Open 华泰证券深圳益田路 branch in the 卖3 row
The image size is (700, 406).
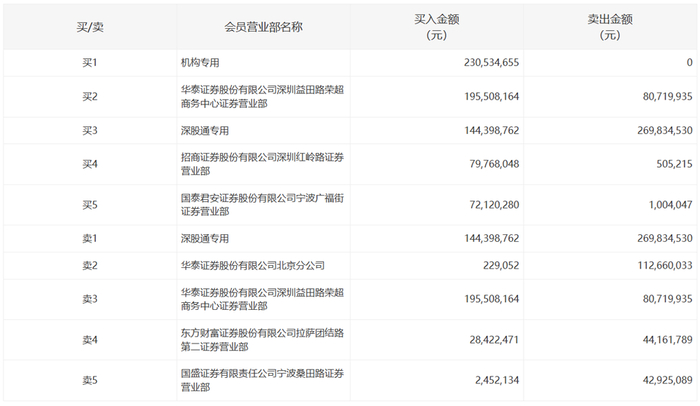[258, 299]
